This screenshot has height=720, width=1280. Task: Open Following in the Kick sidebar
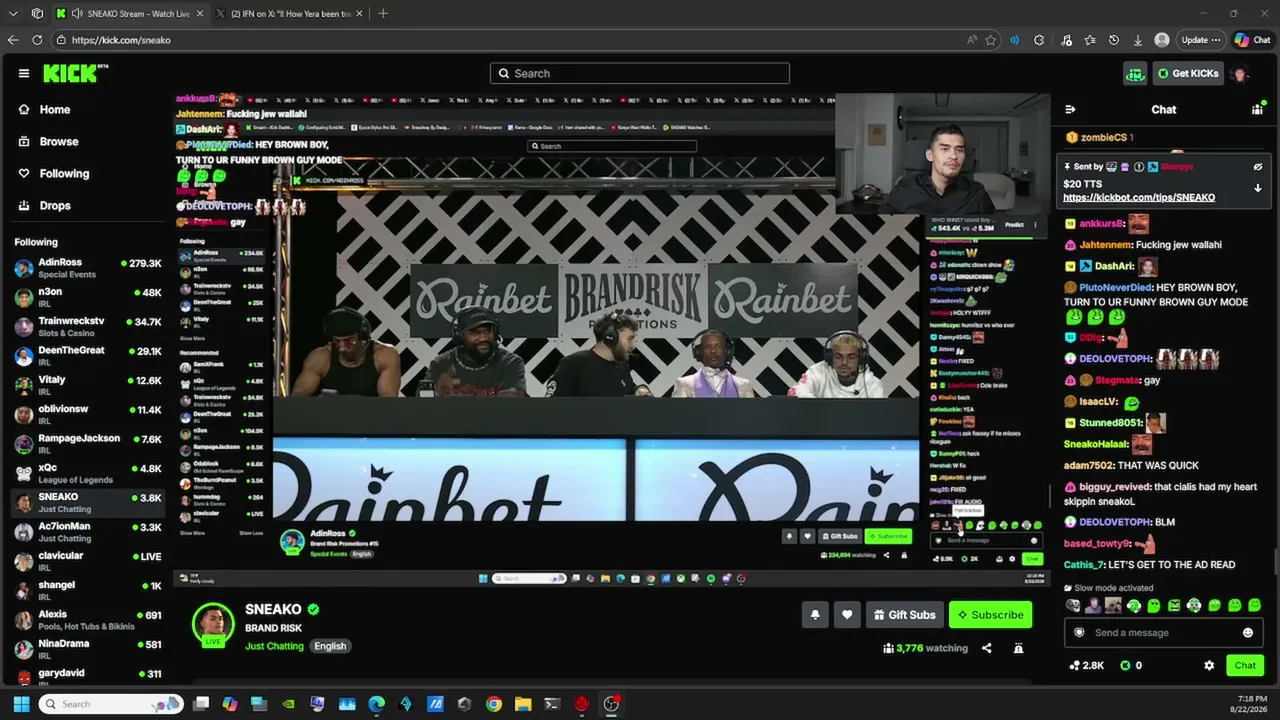click(x=64, y=174)
